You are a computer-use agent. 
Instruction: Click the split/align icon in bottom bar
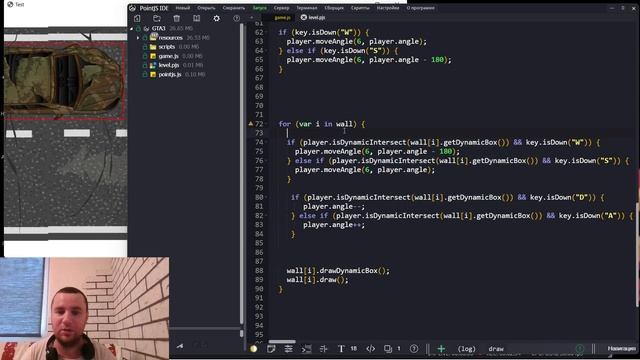point(324,349)
